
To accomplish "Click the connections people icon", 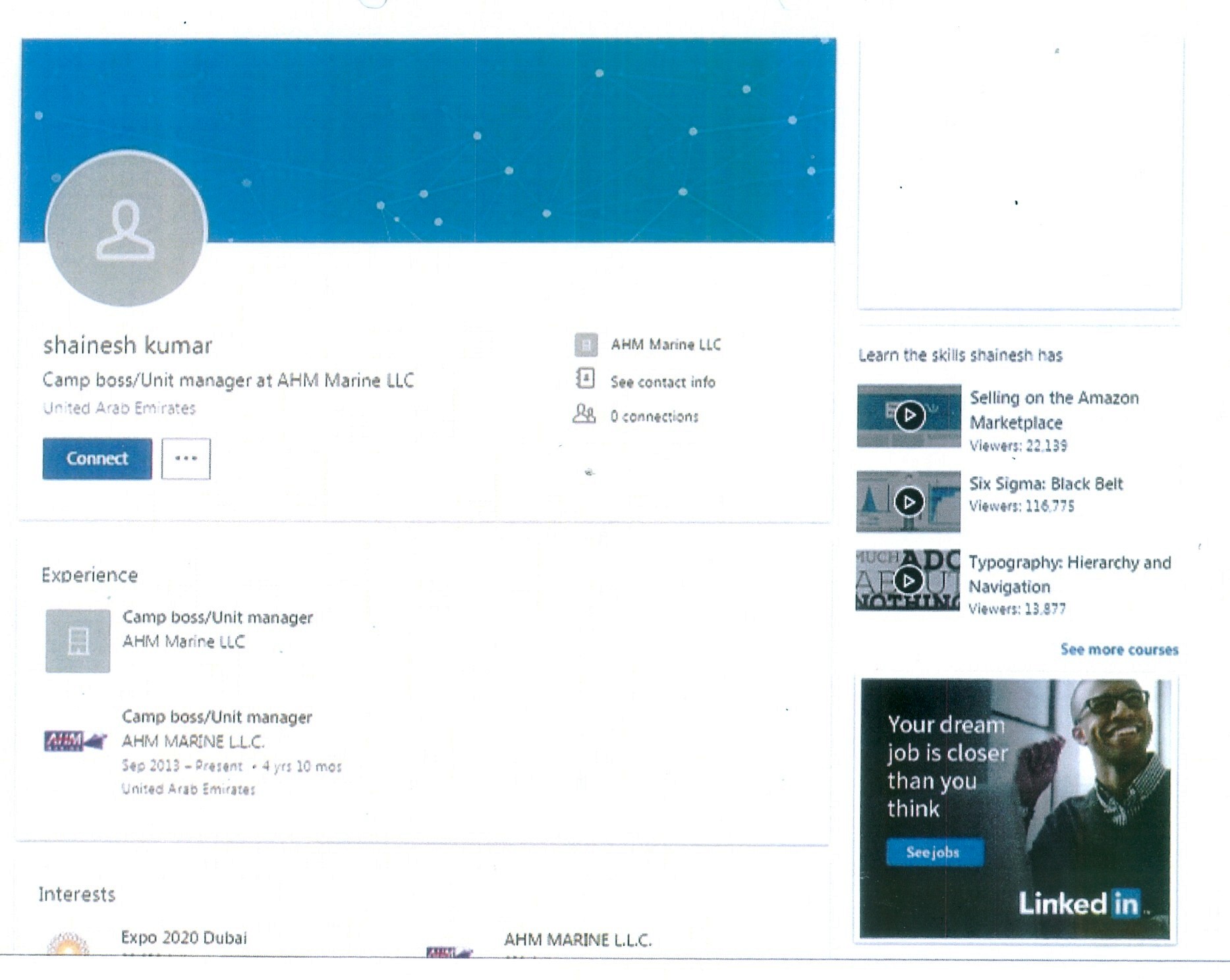I will (584, 414).
